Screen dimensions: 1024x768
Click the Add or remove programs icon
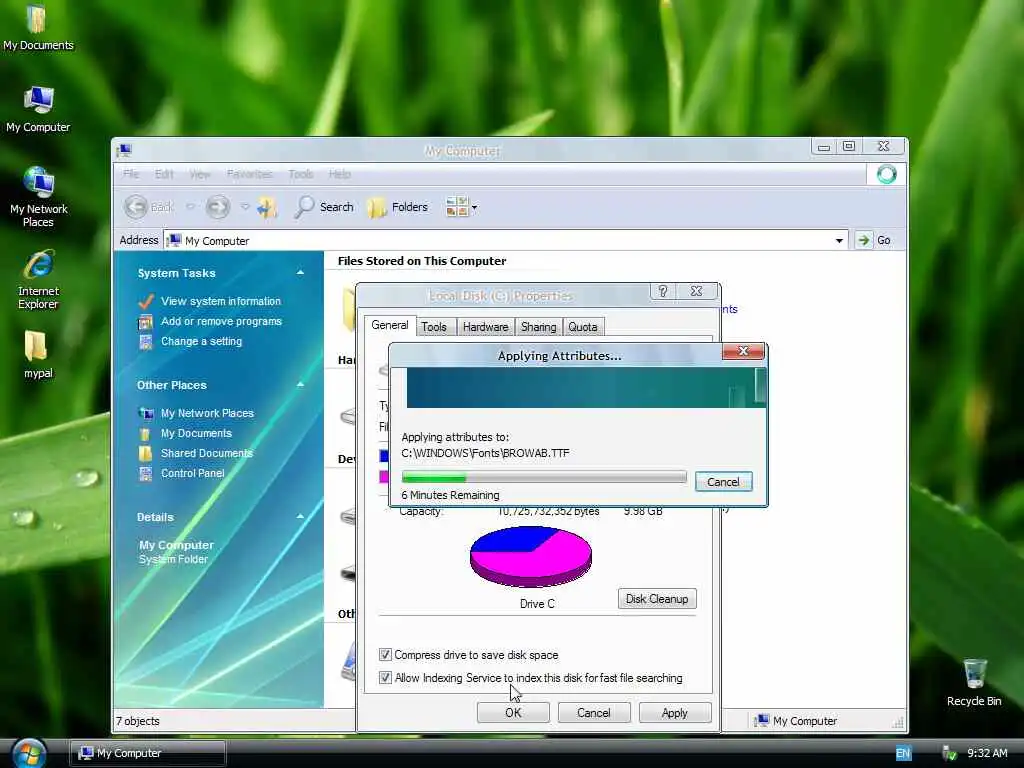pos(146,321)
